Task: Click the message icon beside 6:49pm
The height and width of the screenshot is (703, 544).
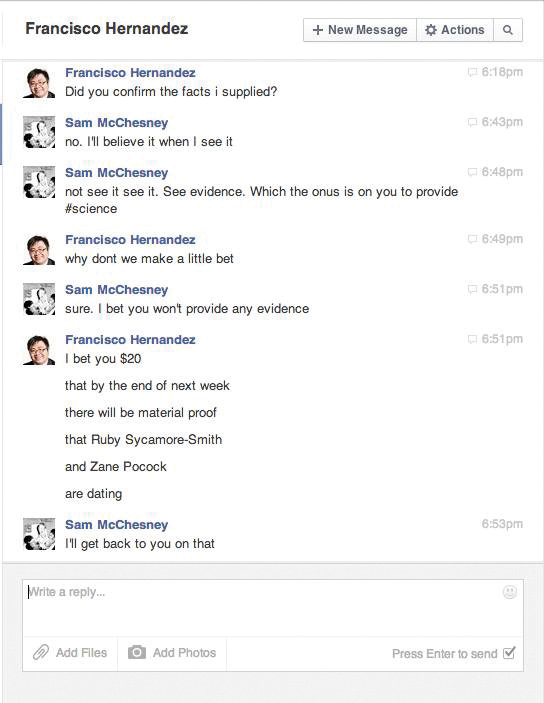Action: [x=472, y=239]
